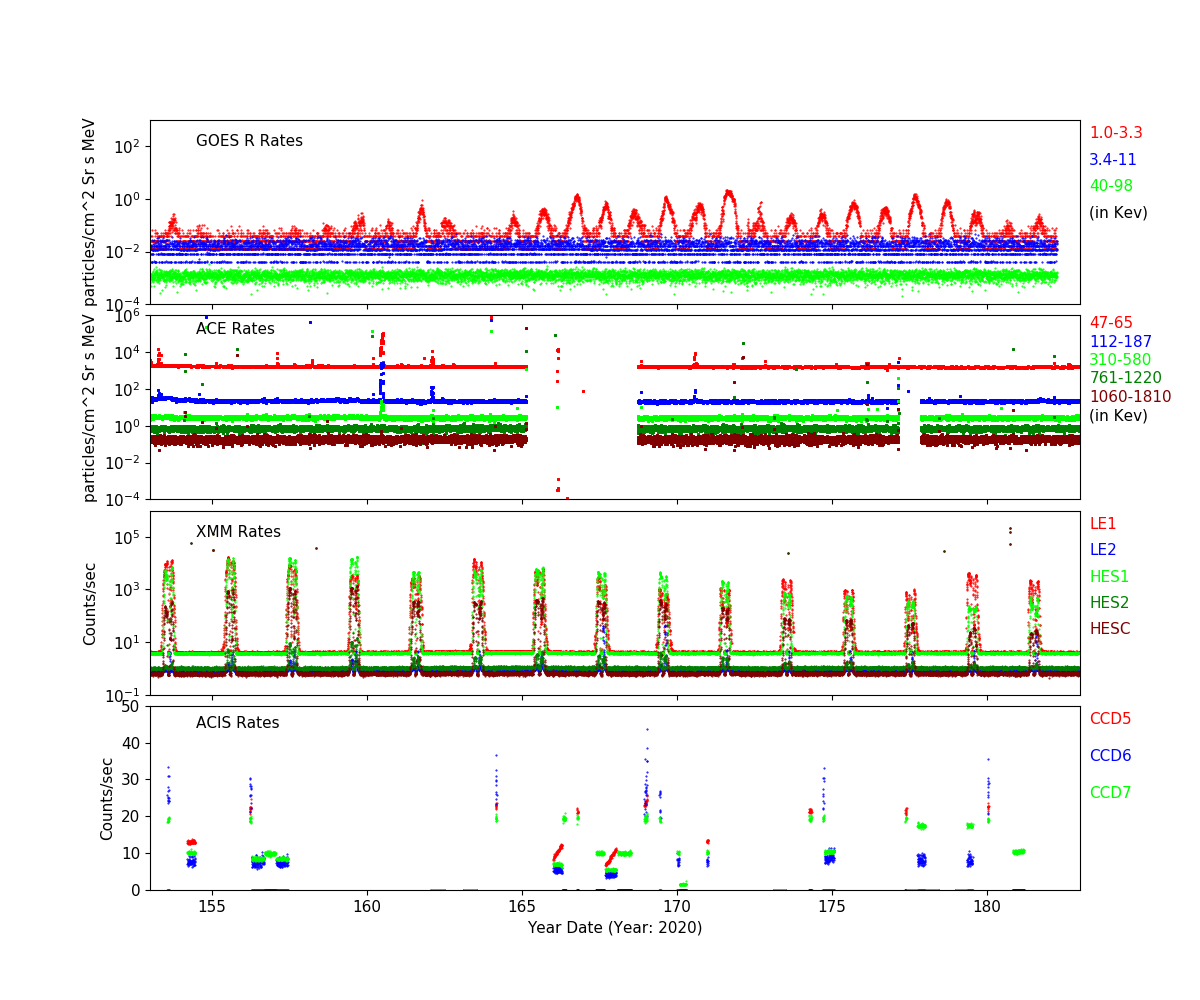Click the blue 112-187 legend entry
1200x1000 pixels.
[1119, 342]
